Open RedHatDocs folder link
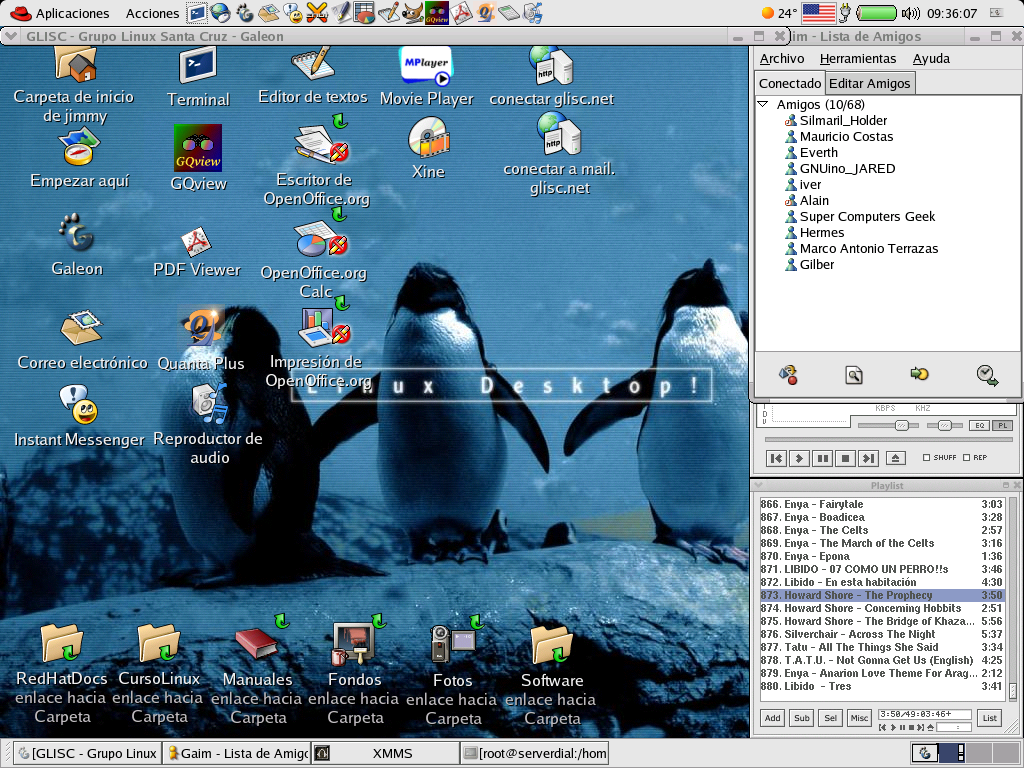The image size is (1024, 768). coord(62,643)
